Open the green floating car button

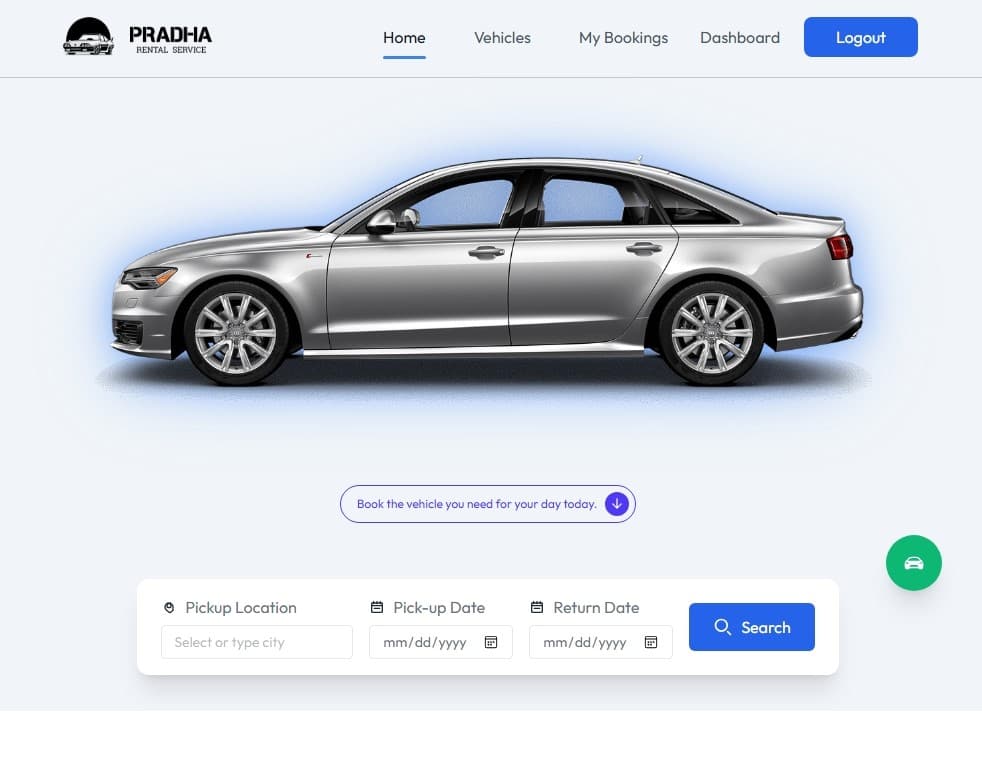point(913,563)
